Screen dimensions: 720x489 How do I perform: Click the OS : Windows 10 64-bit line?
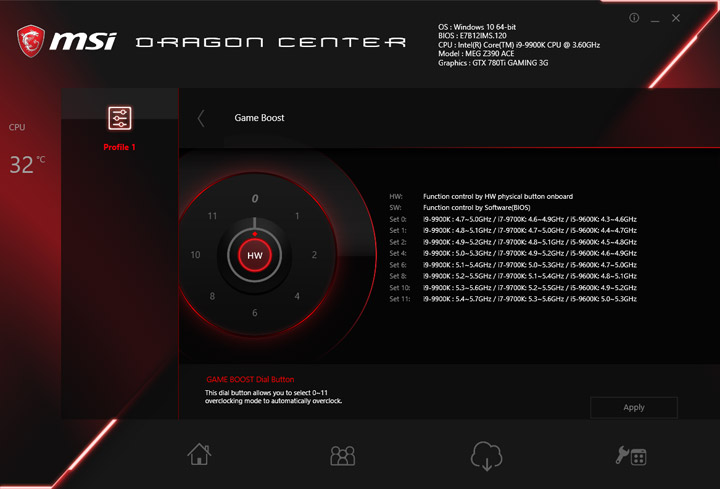[477, 27]
